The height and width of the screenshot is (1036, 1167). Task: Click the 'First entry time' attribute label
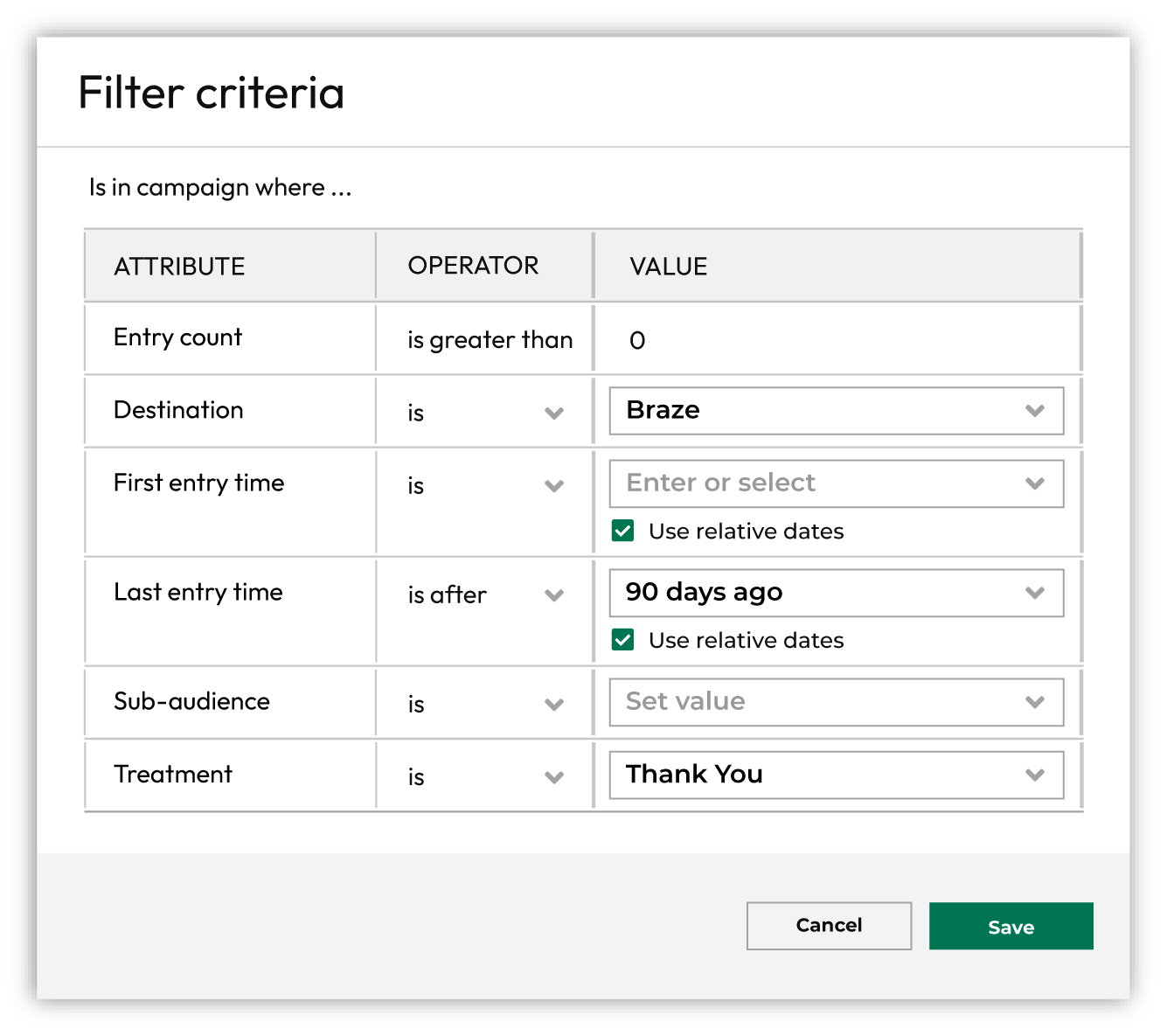coord(199,483)
